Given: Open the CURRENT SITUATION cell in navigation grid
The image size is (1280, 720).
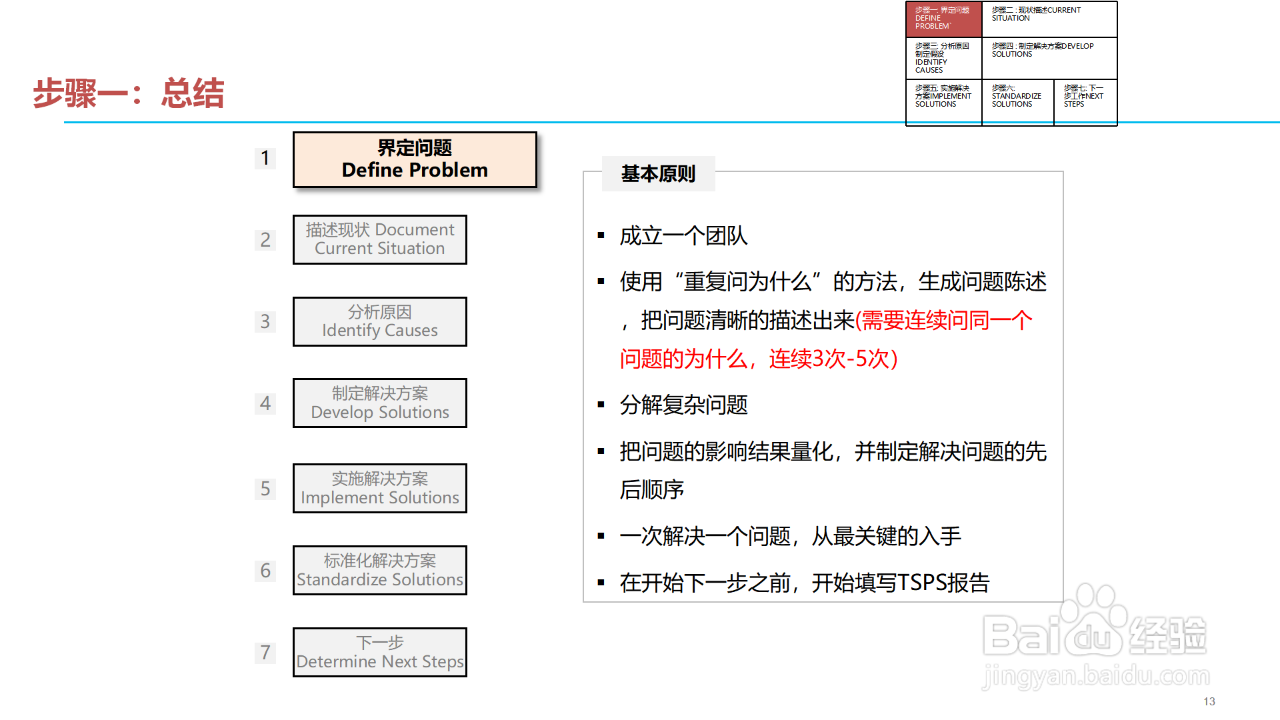Looking at the screenshot, I should click(1049, 20).
